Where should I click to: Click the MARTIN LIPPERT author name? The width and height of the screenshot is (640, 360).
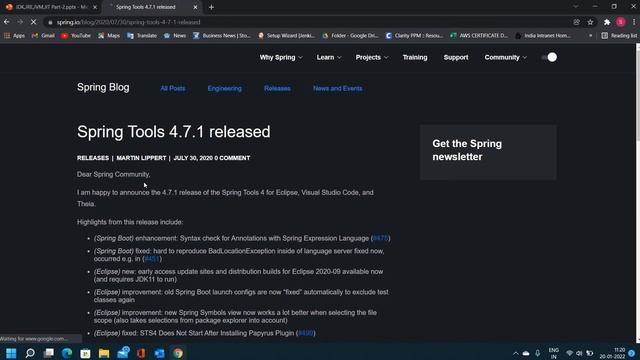141,158
